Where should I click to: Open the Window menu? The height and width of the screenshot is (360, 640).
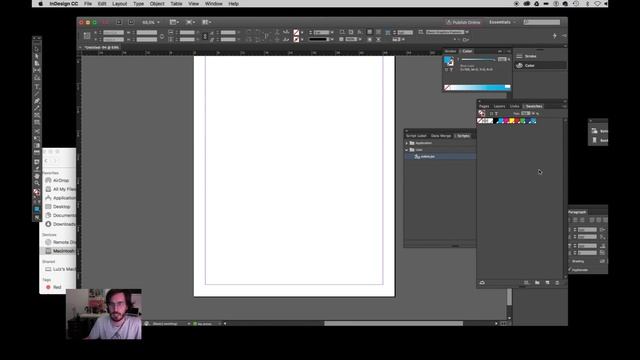(213, 4)
